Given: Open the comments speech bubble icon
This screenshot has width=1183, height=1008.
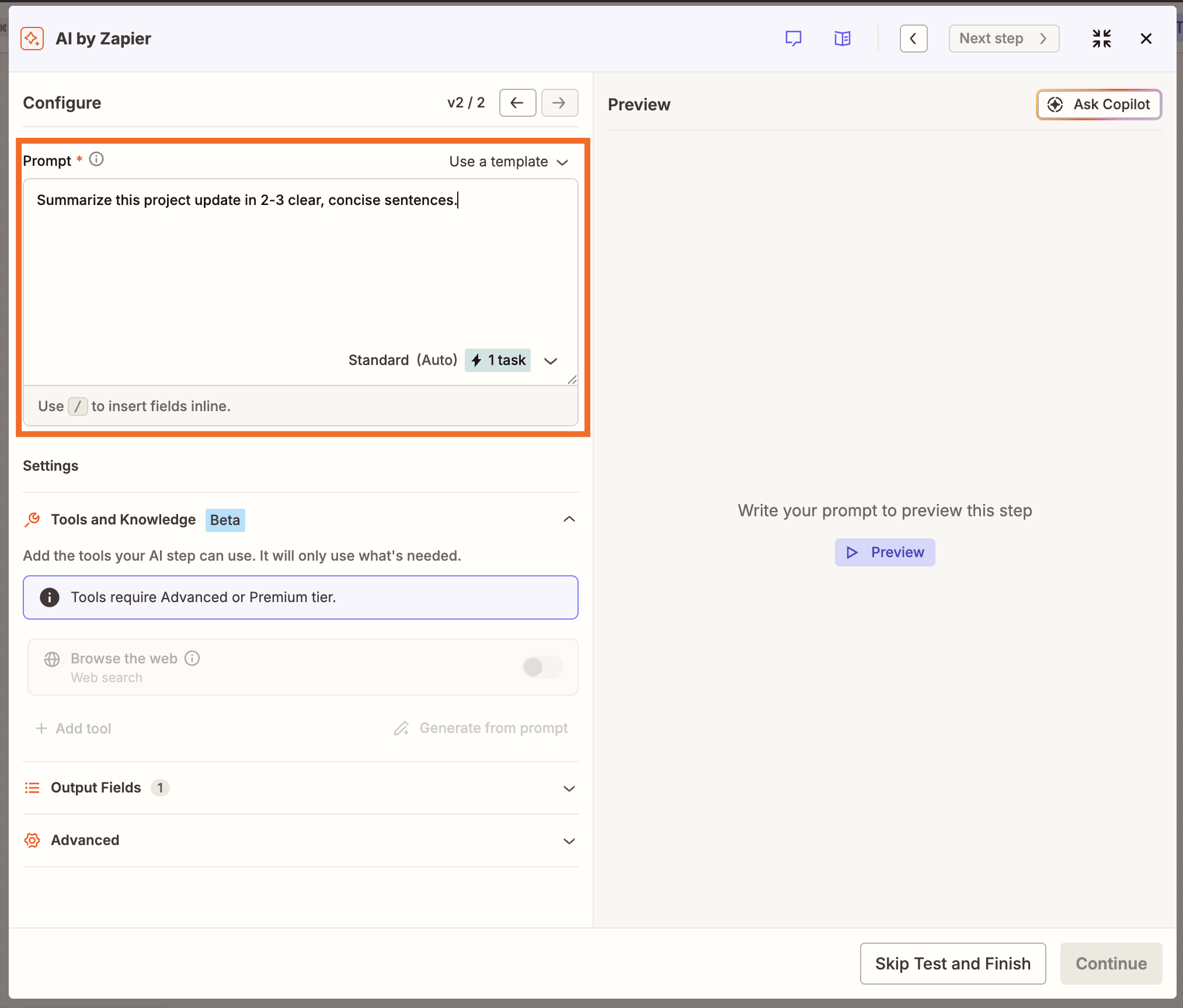Looking at the screenshot, I should [x=793, y=39].
